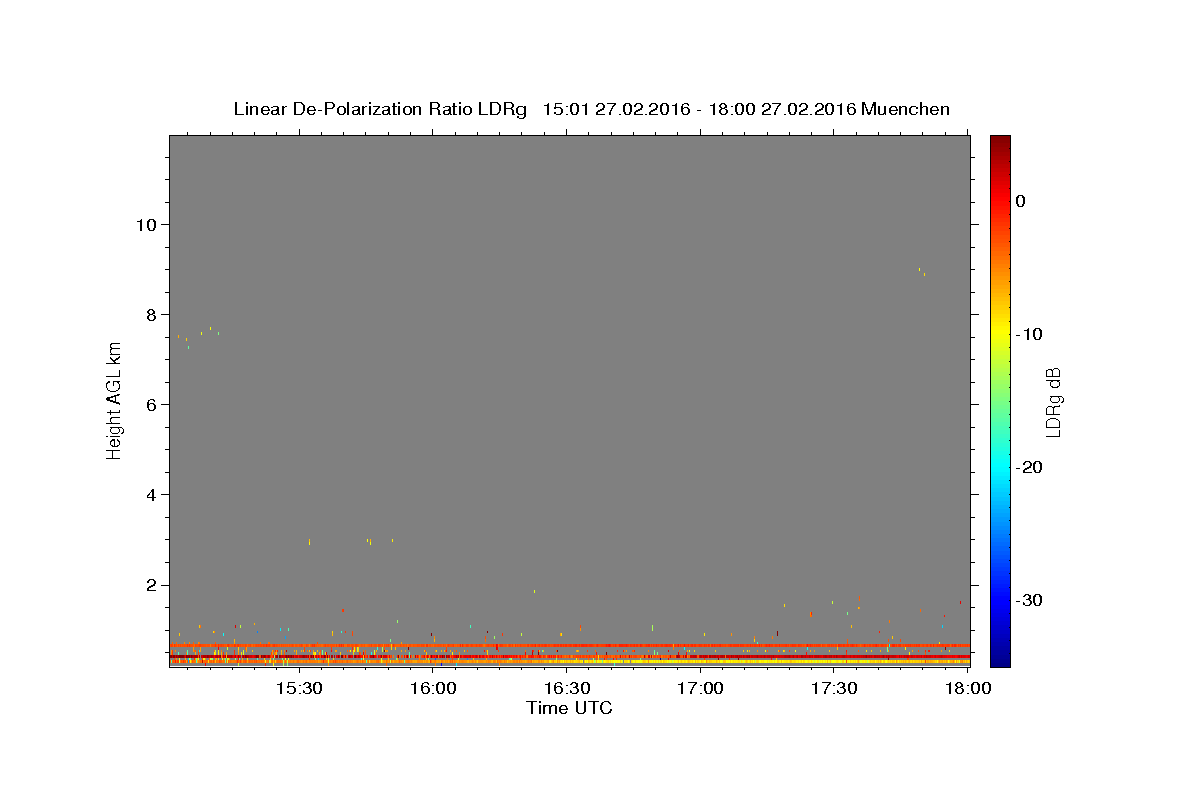Pick the blue -30 dB colorbar region
This screenshot has height=800, width=1200.
[x=1000, y=600]
